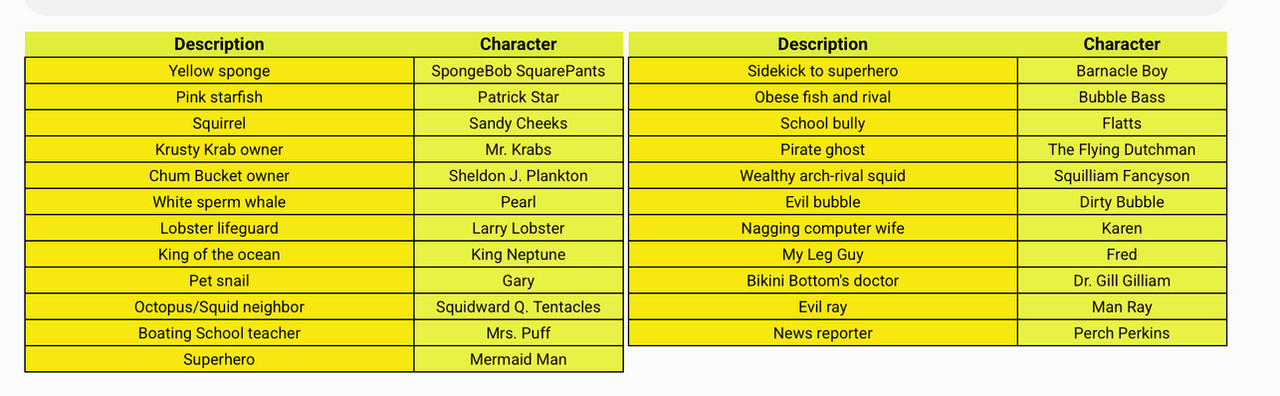Select the SpongeBob SquarePants character cell
This screenshot has width=1280, height=396.
[x=518, y=71]
